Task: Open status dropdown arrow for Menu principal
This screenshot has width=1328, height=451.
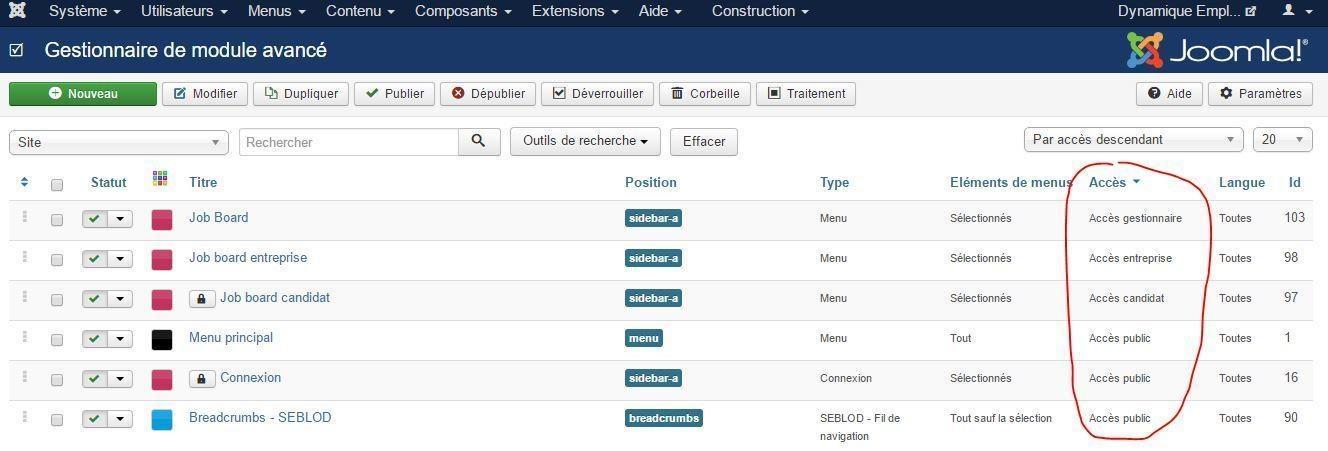Action: click(x=120, y=339)
